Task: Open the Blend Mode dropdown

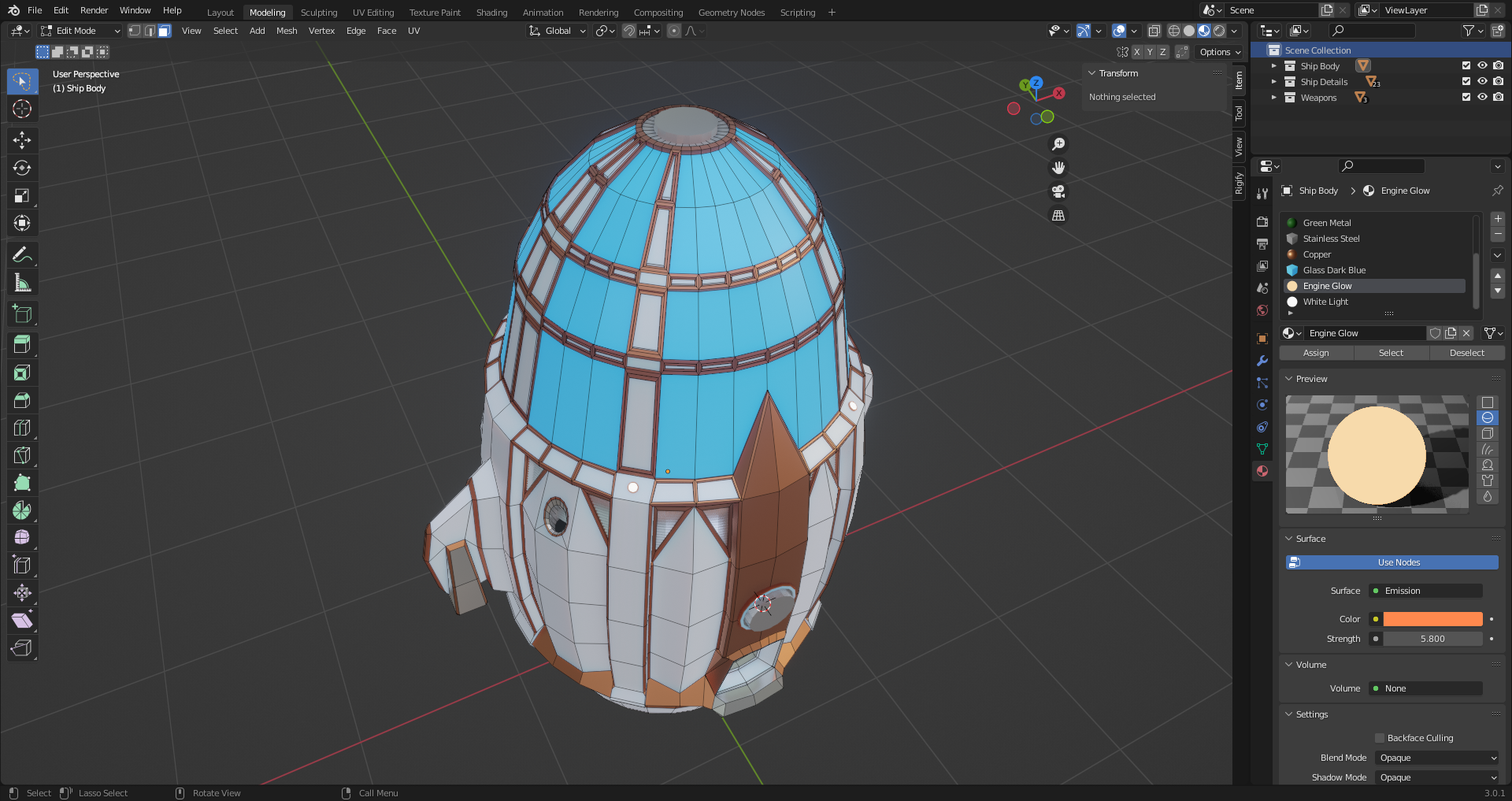Action: click(x=1437, y=758)
